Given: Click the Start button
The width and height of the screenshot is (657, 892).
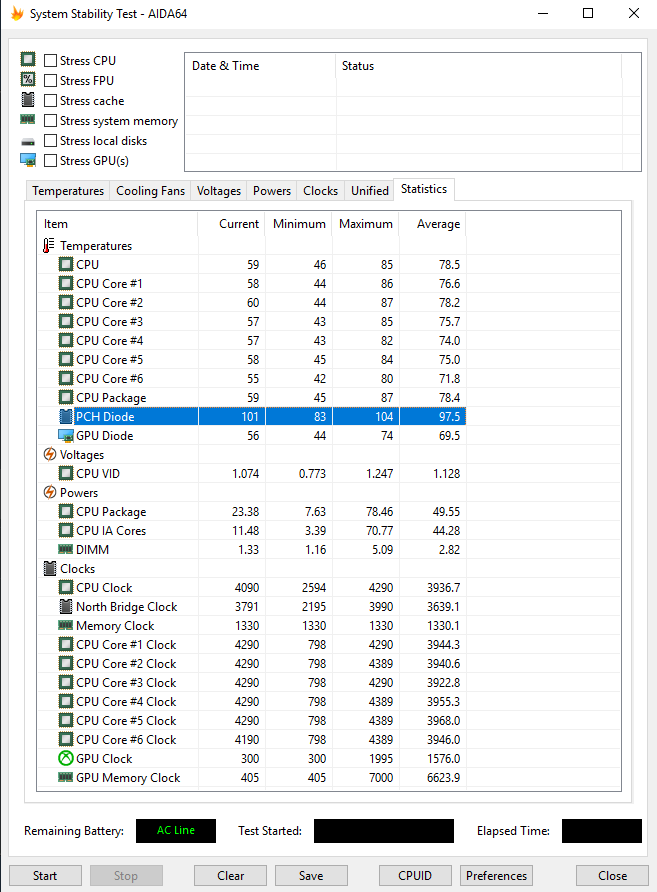Looking at the screenshot, I should coord(45,876).
